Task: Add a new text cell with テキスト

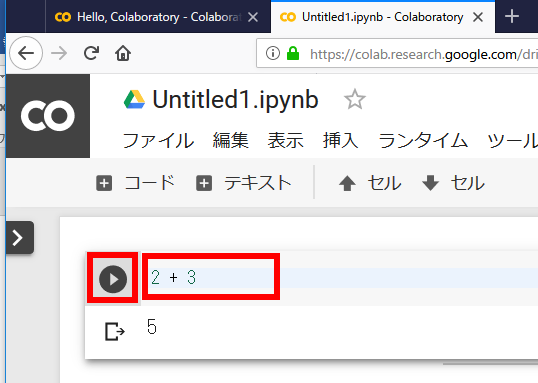Action: (x=244, y=183)
